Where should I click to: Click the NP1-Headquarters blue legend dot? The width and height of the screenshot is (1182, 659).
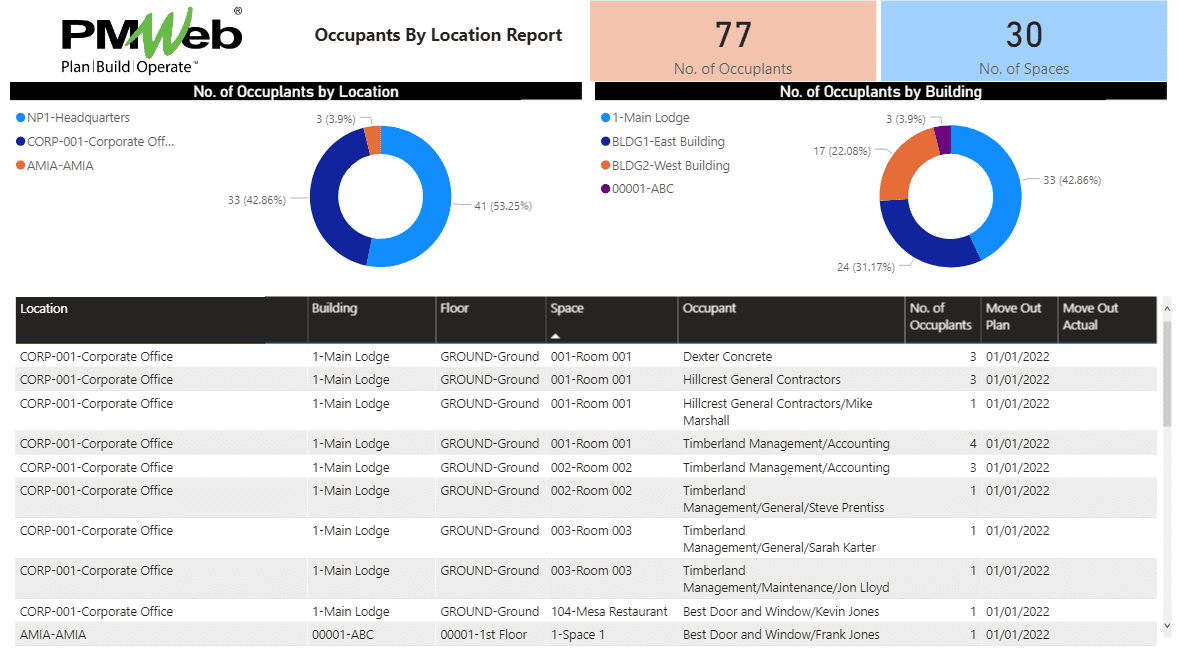(21, 118)
